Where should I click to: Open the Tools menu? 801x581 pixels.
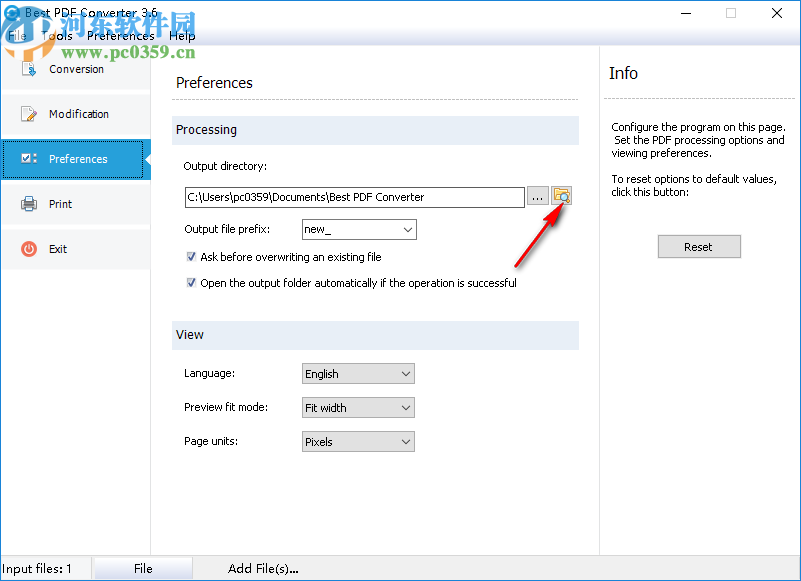tap(57, 35)
